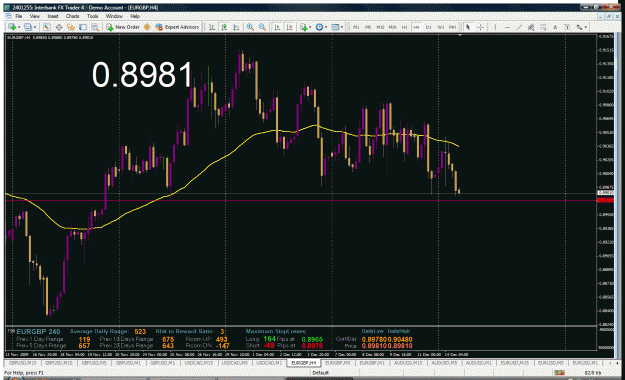Show the Market Watch window icon
Screen dimensions: 625x380
coord(47,27)
